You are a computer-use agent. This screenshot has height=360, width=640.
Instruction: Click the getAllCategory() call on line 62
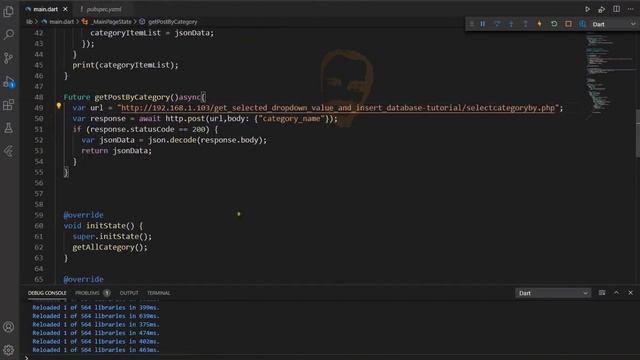point(110,247)
